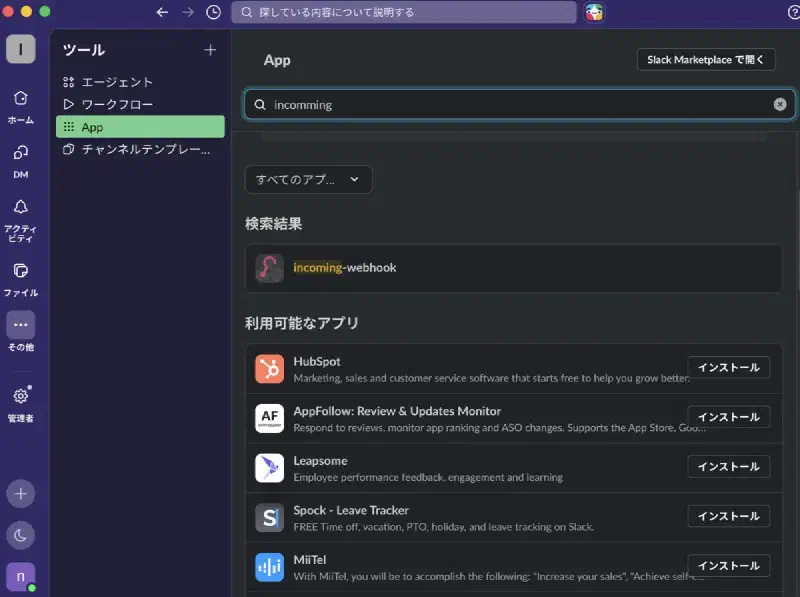Open the colorful AI assistant icon
This screenshot has height=597, width=800.
tap(594, 12)
